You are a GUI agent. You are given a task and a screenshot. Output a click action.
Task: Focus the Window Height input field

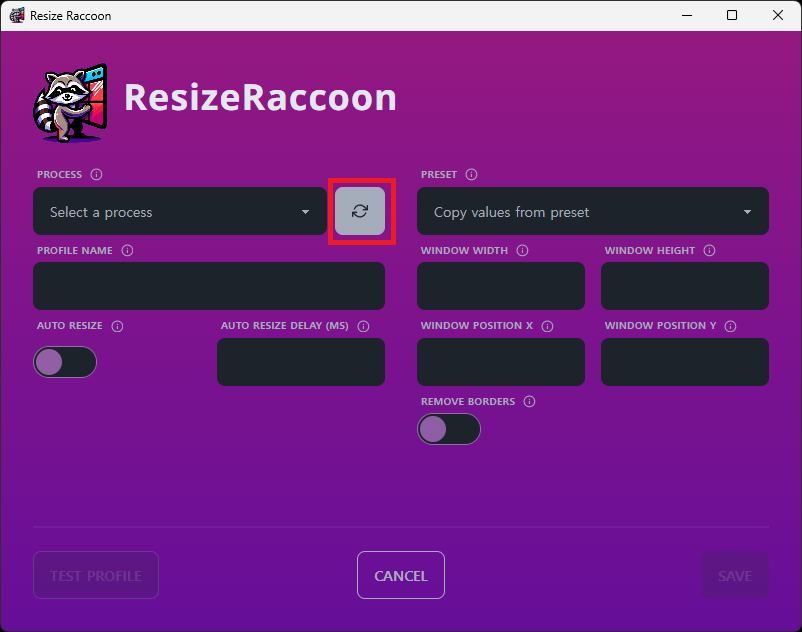point(685,286)
